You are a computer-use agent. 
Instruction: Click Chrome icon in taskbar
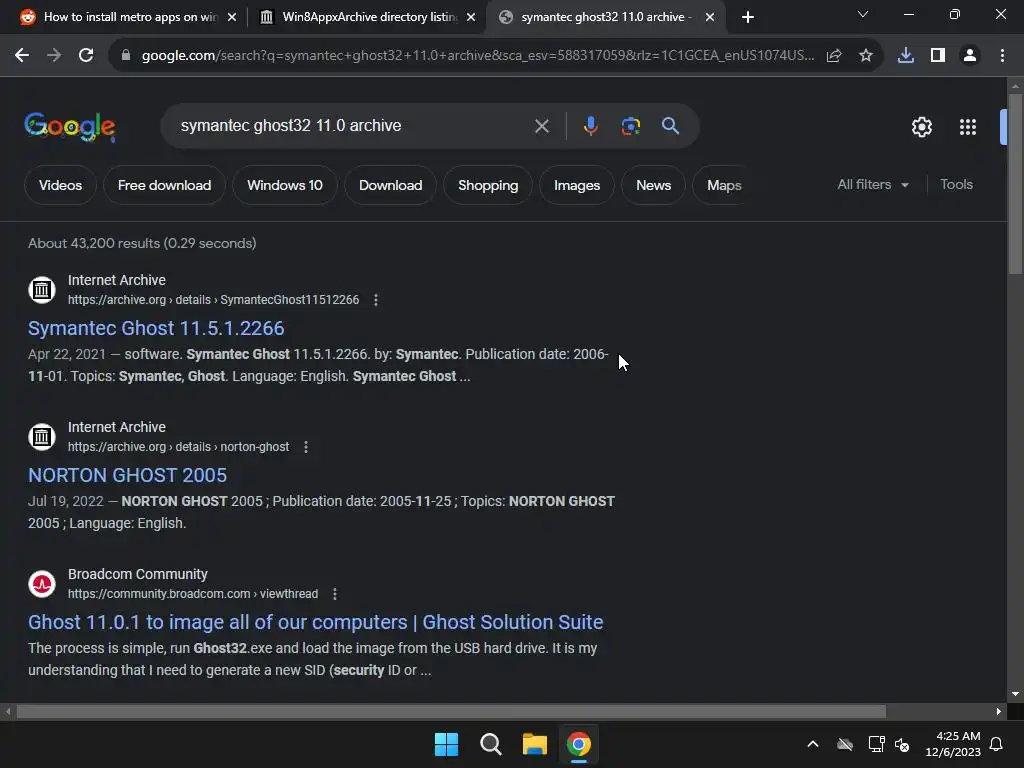[579, 744]
